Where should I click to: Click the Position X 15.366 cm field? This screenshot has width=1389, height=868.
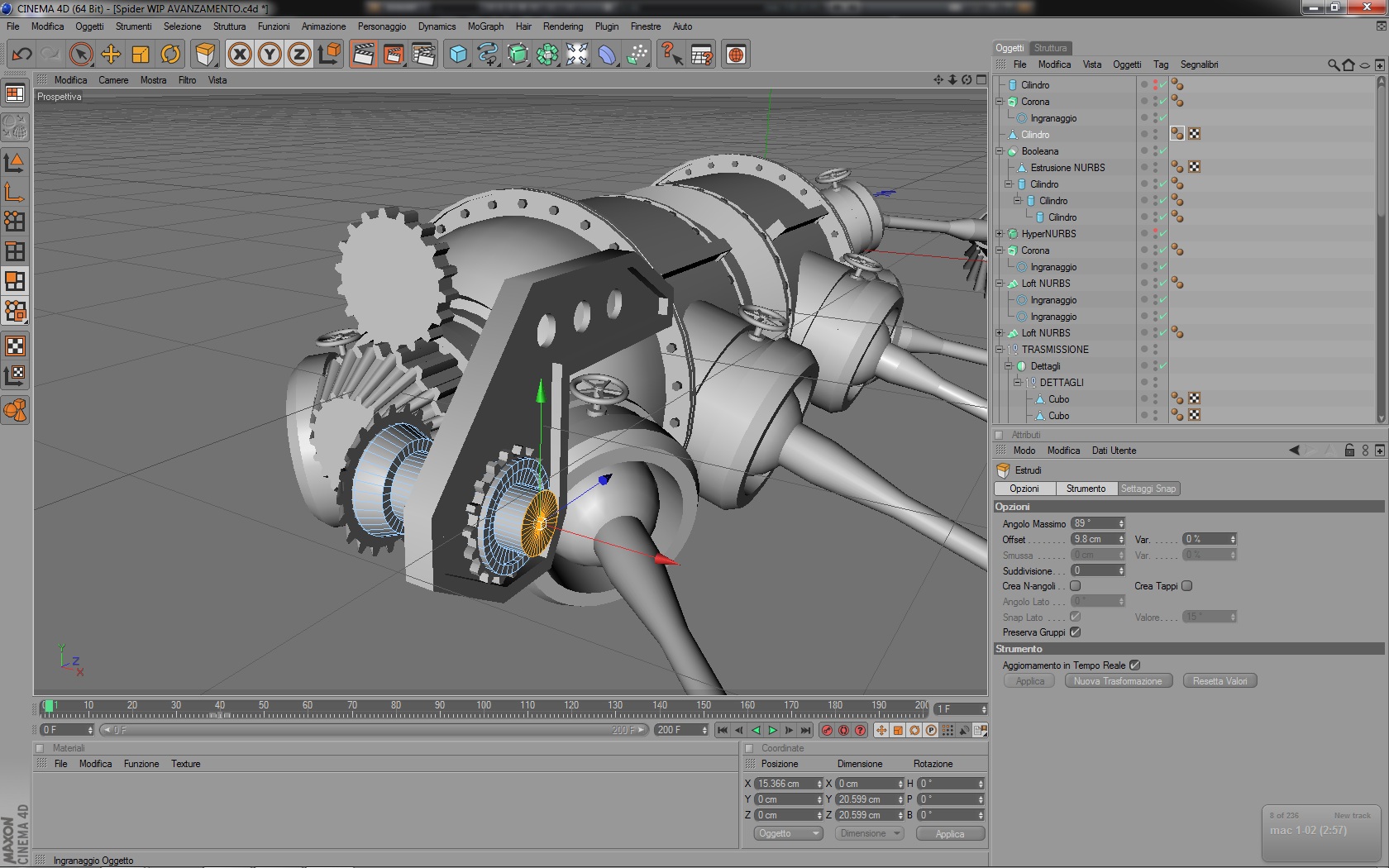pos(789,784)
